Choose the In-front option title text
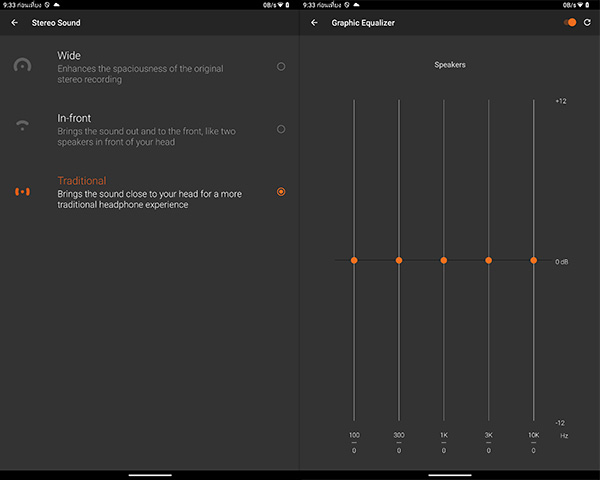 coord(75,118)
